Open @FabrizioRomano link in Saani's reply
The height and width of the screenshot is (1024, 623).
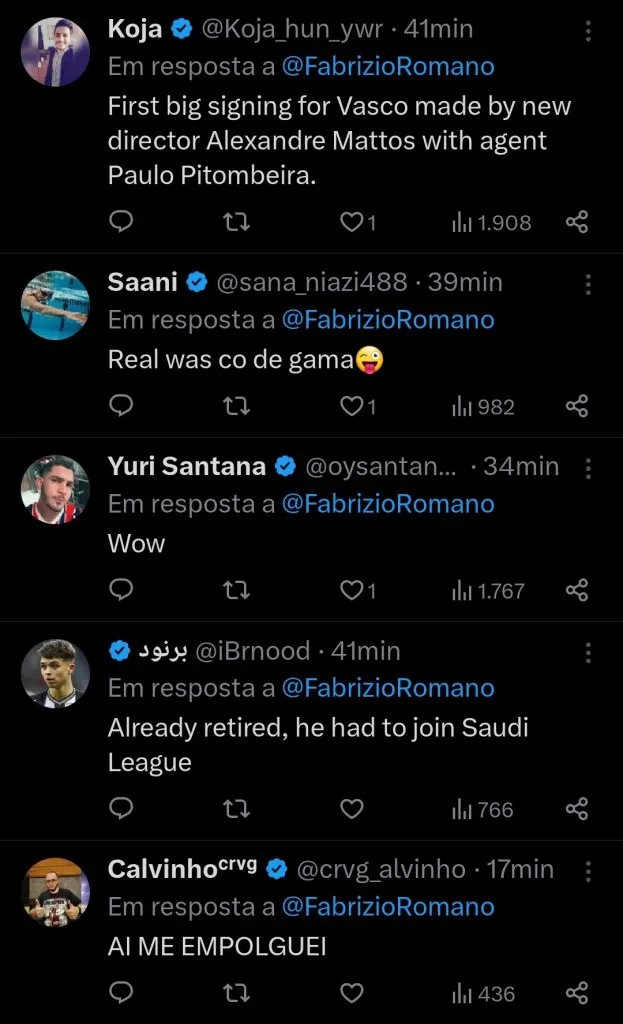[388, 320]
